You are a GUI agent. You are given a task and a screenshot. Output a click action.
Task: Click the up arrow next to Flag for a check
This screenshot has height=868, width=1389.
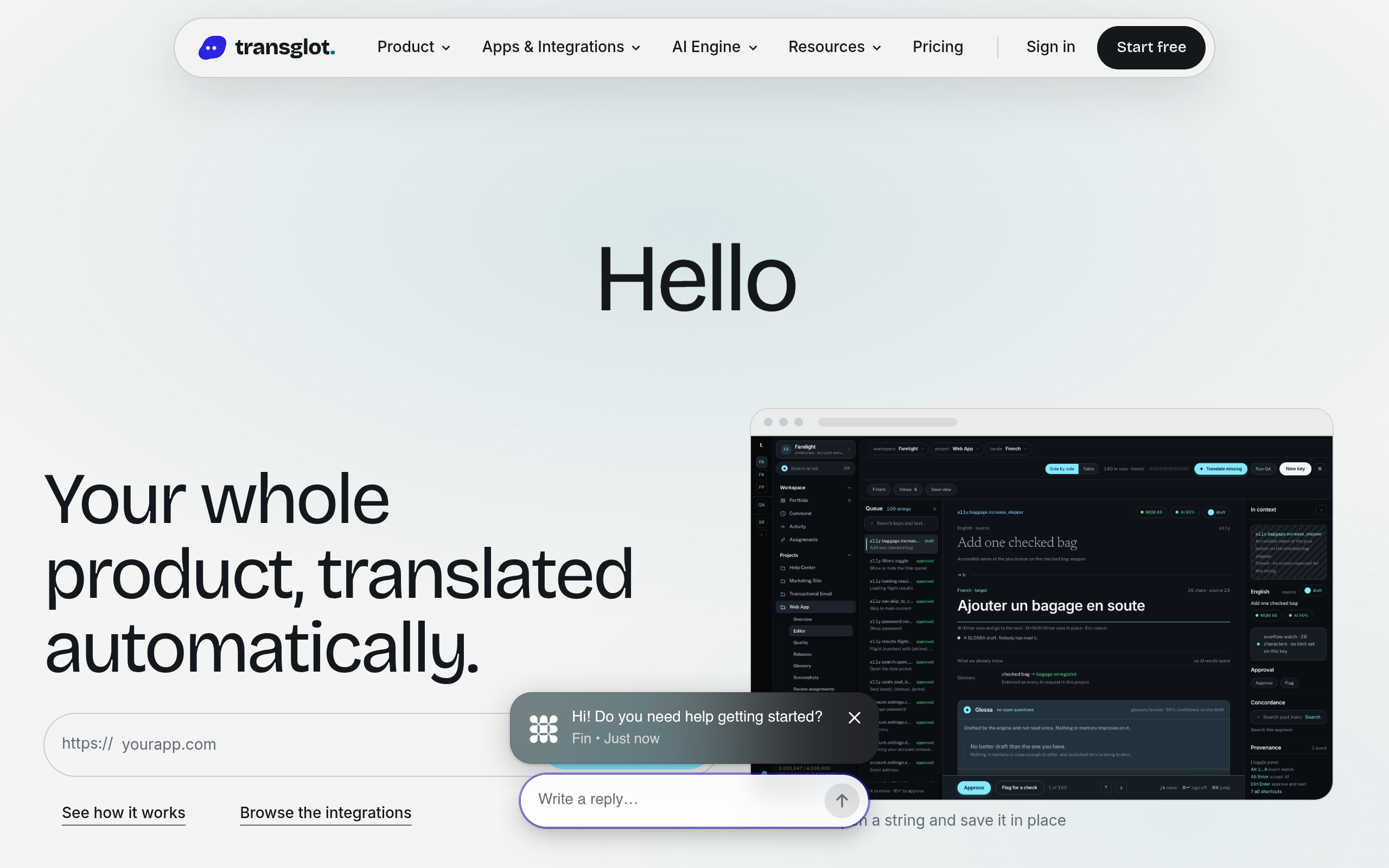pos(1105,788)
